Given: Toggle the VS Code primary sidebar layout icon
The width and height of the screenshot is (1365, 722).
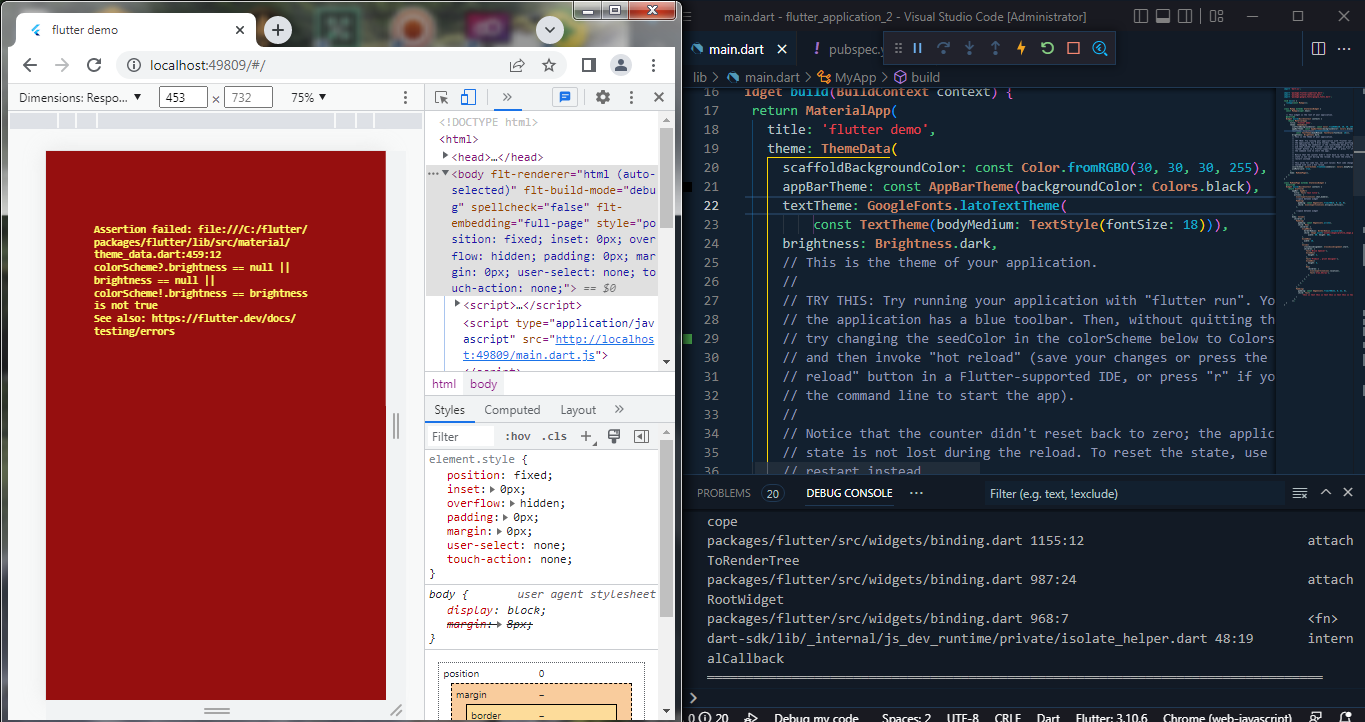Looking at the screenshot, I should pos(1143,16).
